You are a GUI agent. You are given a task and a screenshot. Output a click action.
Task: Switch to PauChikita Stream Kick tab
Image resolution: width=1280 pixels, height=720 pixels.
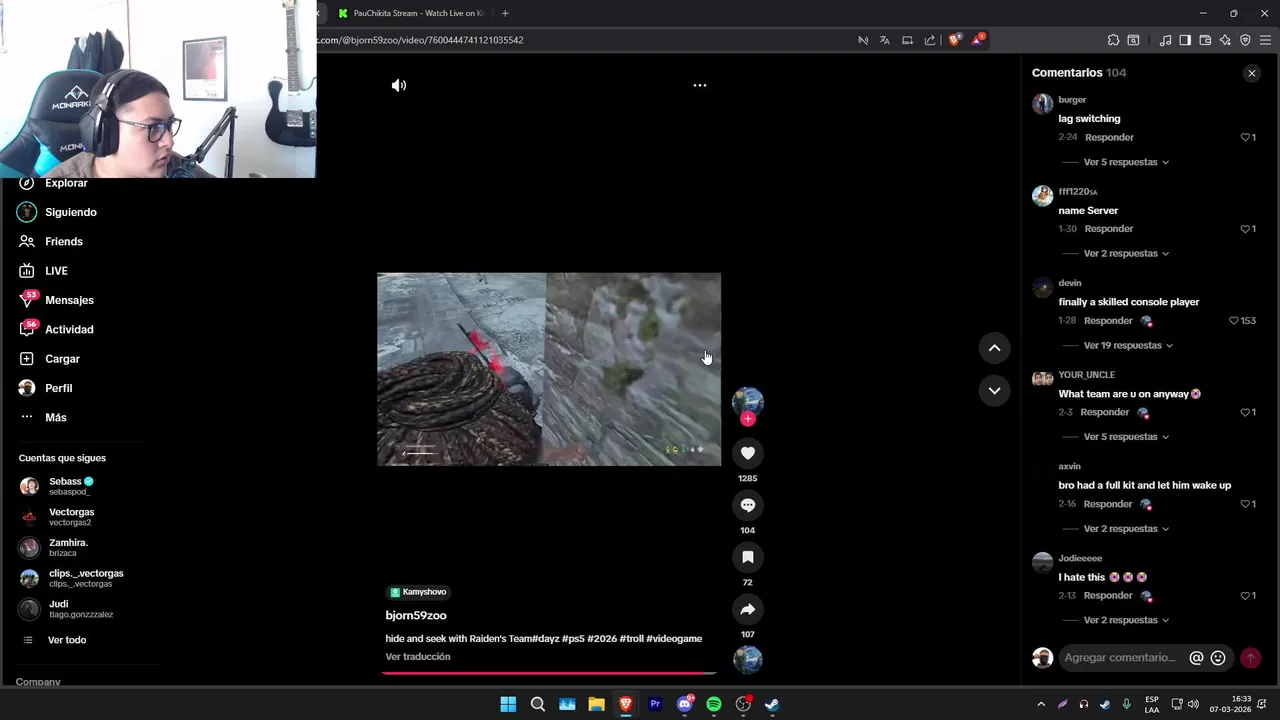pos(411,13)
